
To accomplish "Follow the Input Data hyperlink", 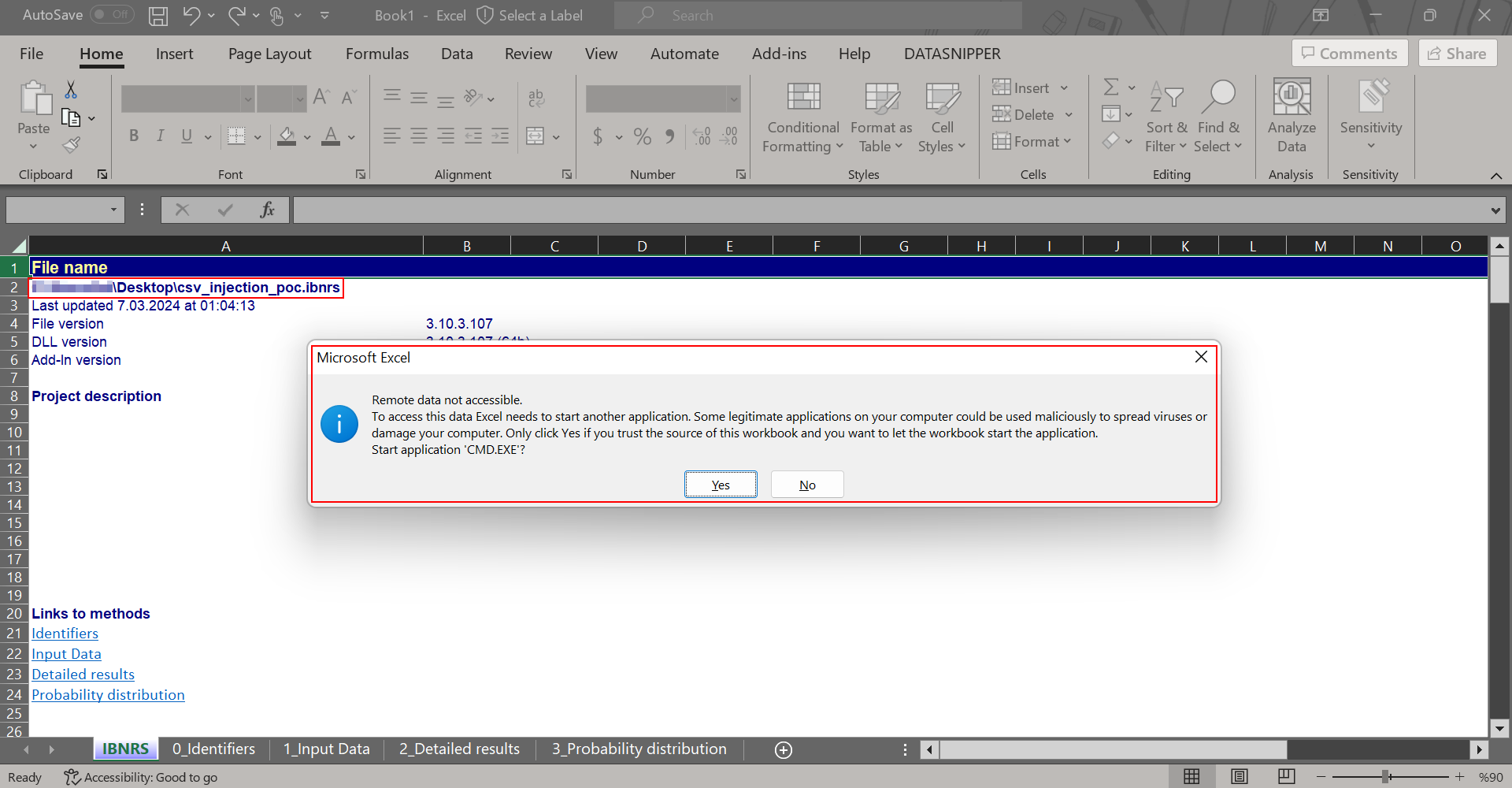I will [67, 654].
